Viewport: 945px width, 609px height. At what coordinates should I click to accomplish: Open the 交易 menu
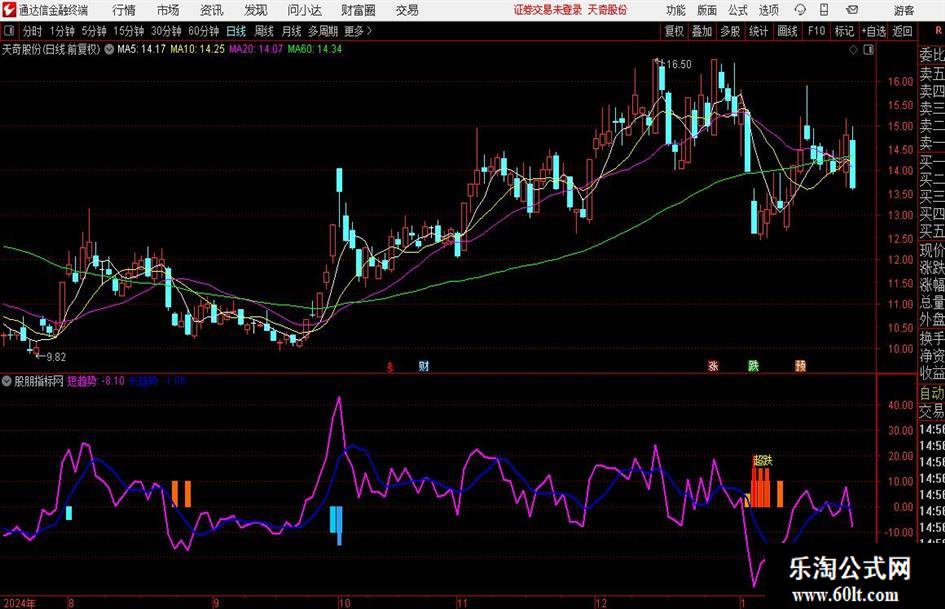[x=407, y=10]
